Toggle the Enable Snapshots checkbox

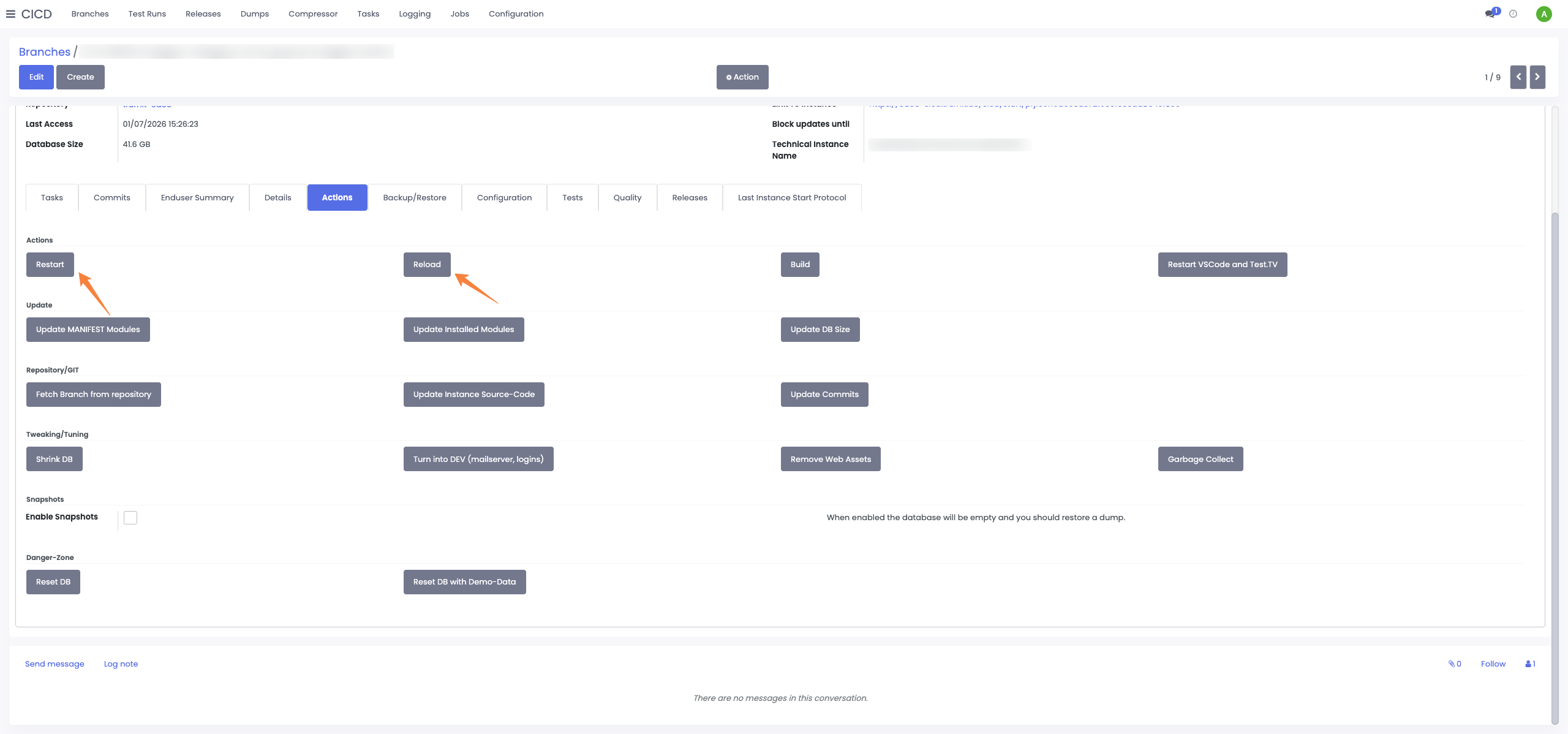130,518
